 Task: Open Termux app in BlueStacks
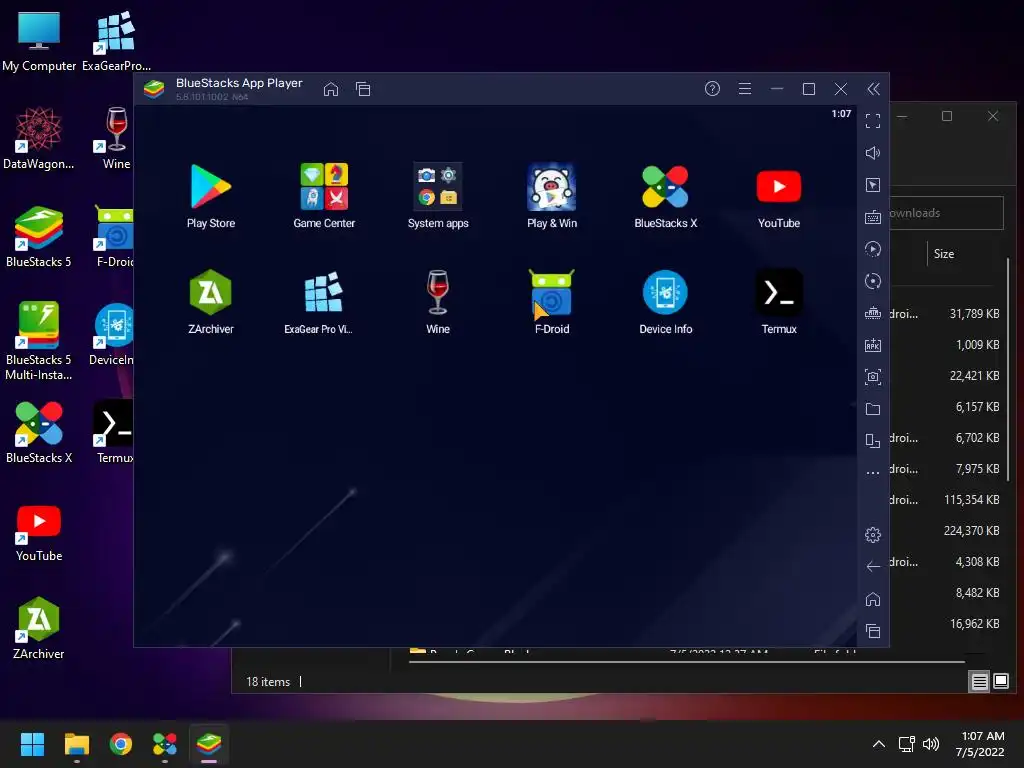[778, 302]
